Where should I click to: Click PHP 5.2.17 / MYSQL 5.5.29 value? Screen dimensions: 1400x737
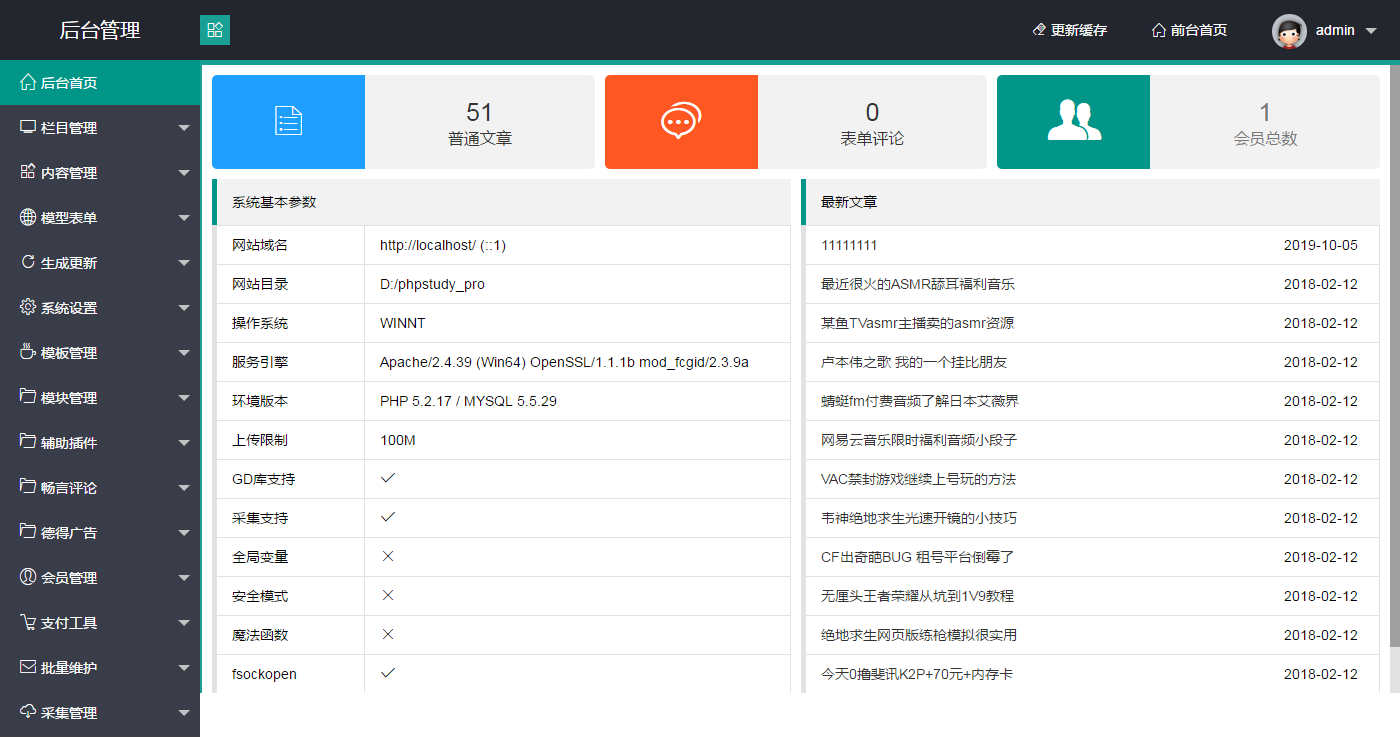tap(468, 401)
